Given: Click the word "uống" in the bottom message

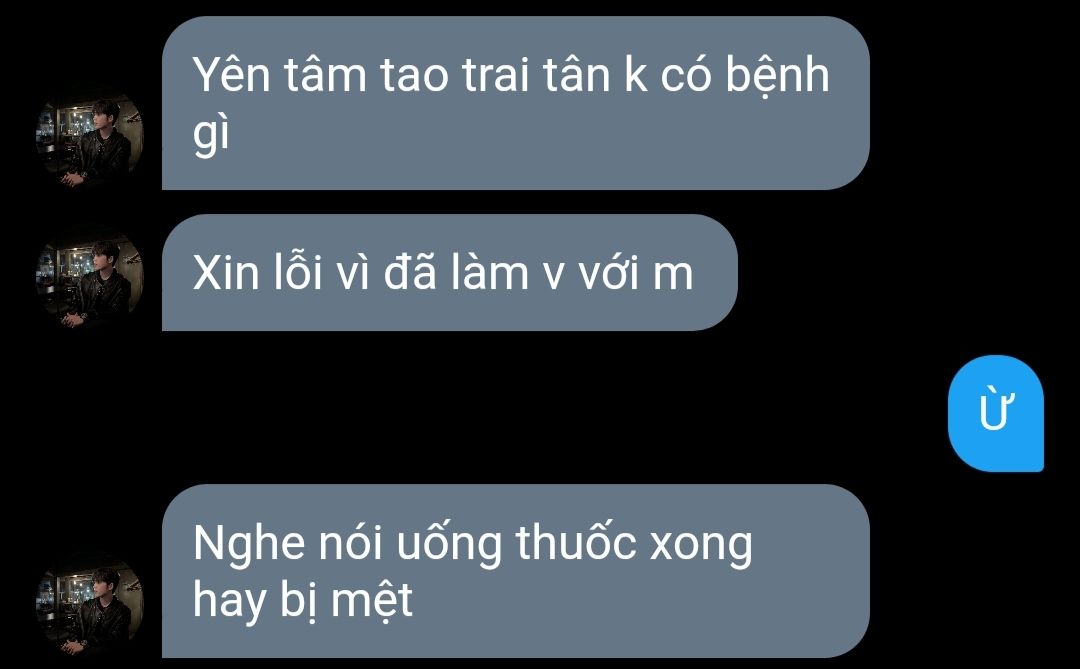Looking at the screenshot, I should pos(449,546).
